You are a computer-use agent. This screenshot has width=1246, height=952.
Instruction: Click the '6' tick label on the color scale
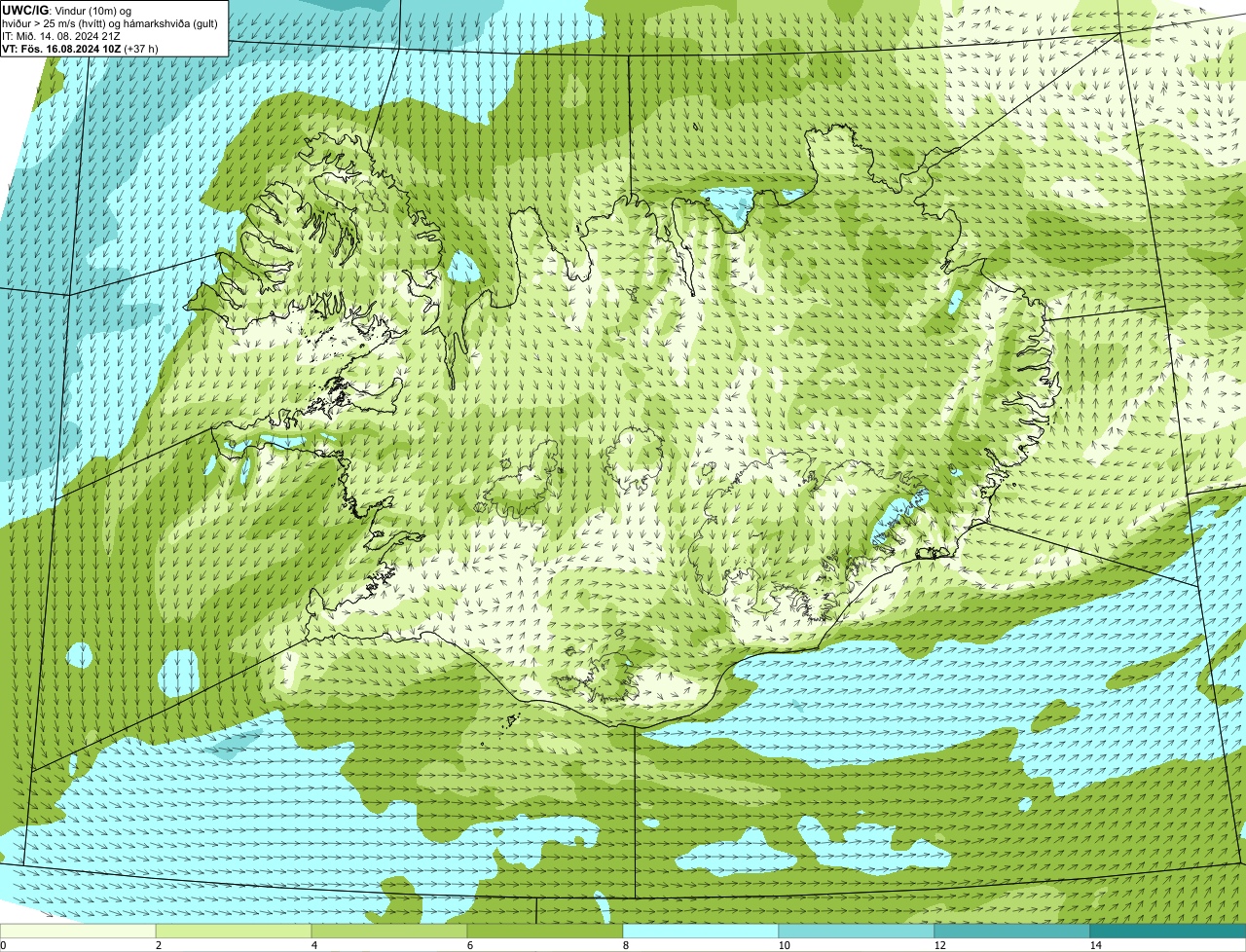pyautogui.click(x=469, y=945)
